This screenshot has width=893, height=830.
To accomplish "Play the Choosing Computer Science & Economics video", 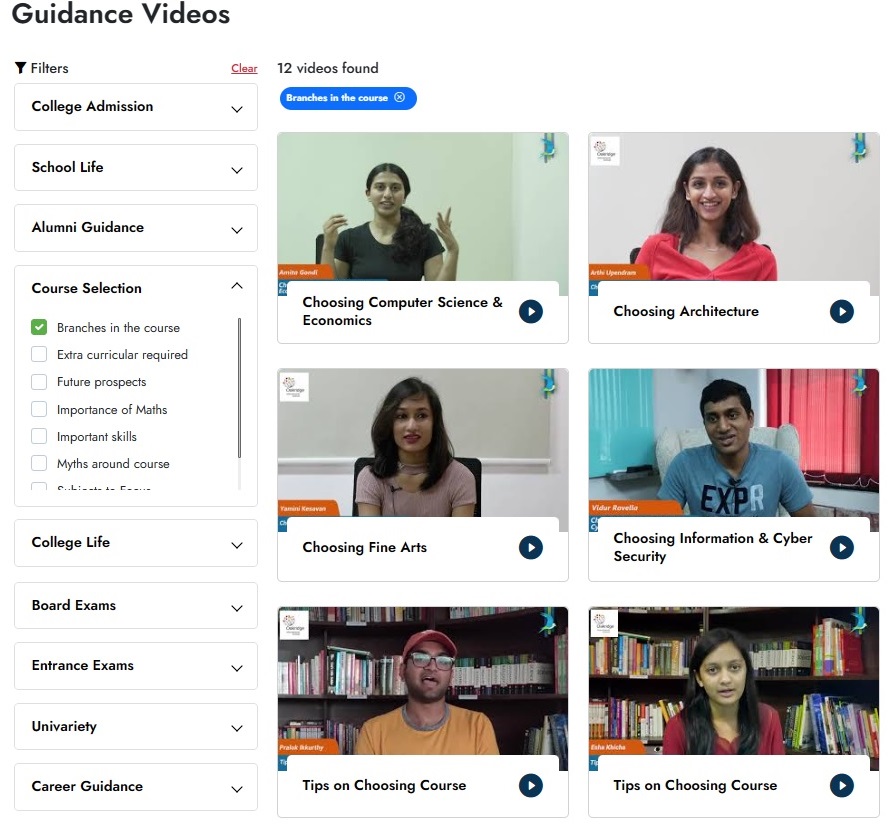I will (x=531, y=311).
